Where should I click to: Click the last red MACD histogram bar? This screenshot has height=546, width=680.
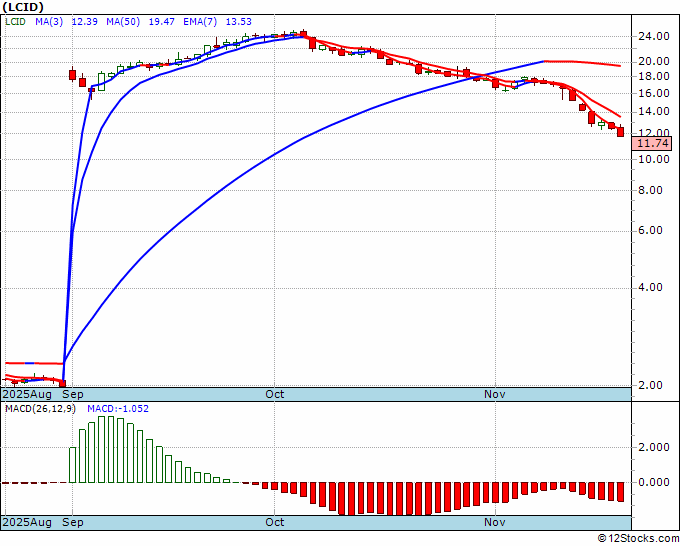(x=621, y=492)
